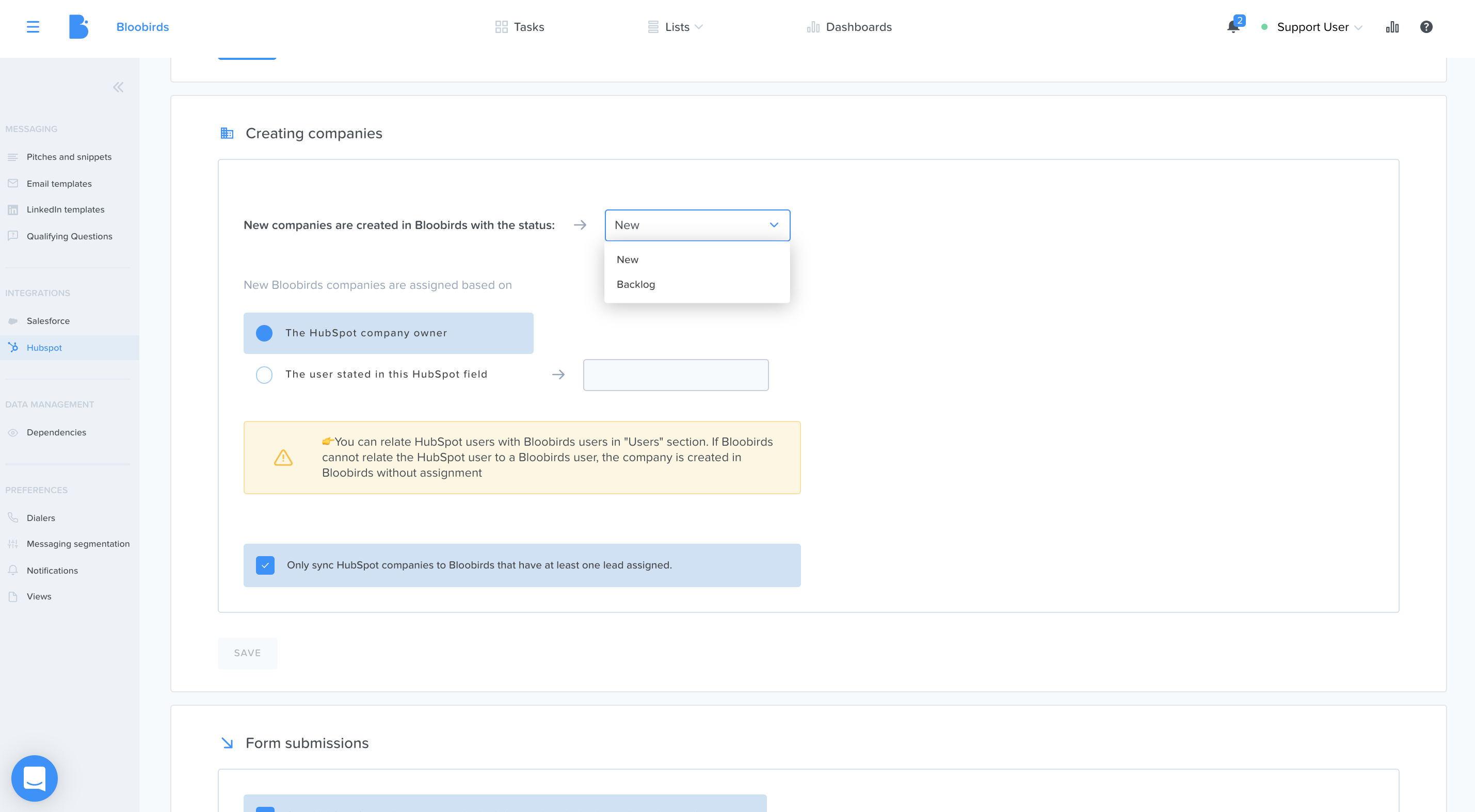Open Salesforce integration
This screenshot has height=812, width=1475.
48,321
